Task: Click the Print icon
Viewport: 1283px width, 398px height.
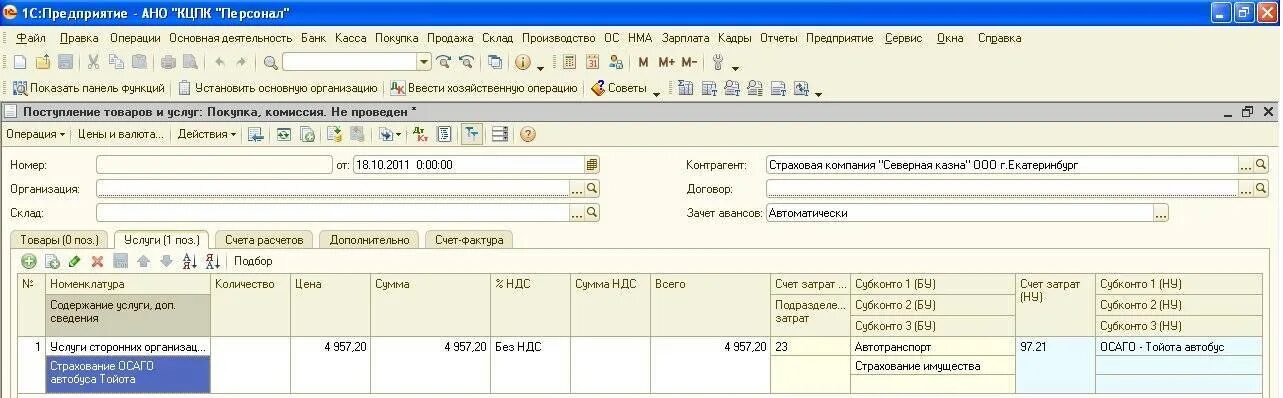Action: point(169,62)
